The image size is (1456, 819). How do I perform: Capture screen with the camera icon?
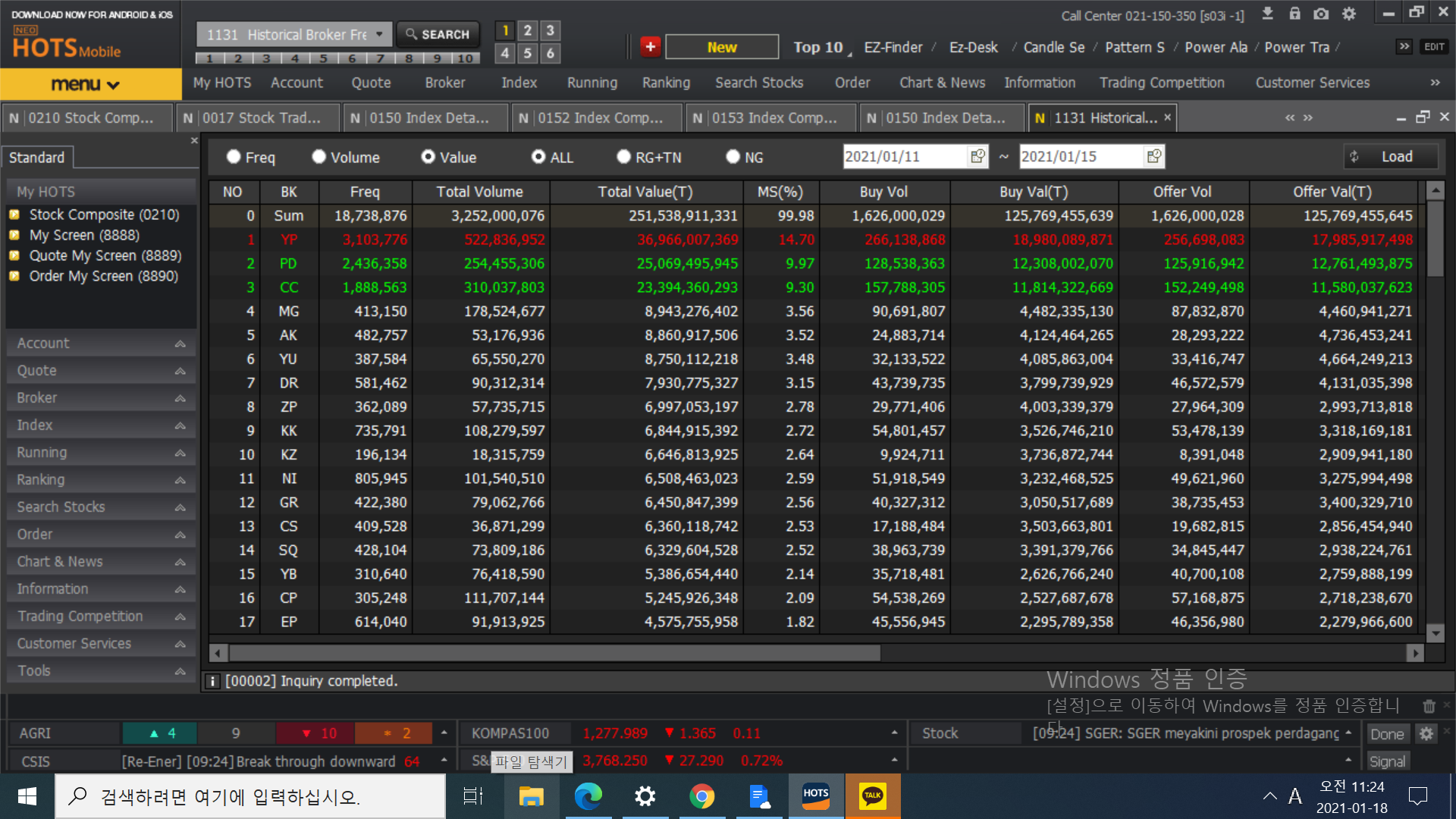click(x=1321, y=14)
